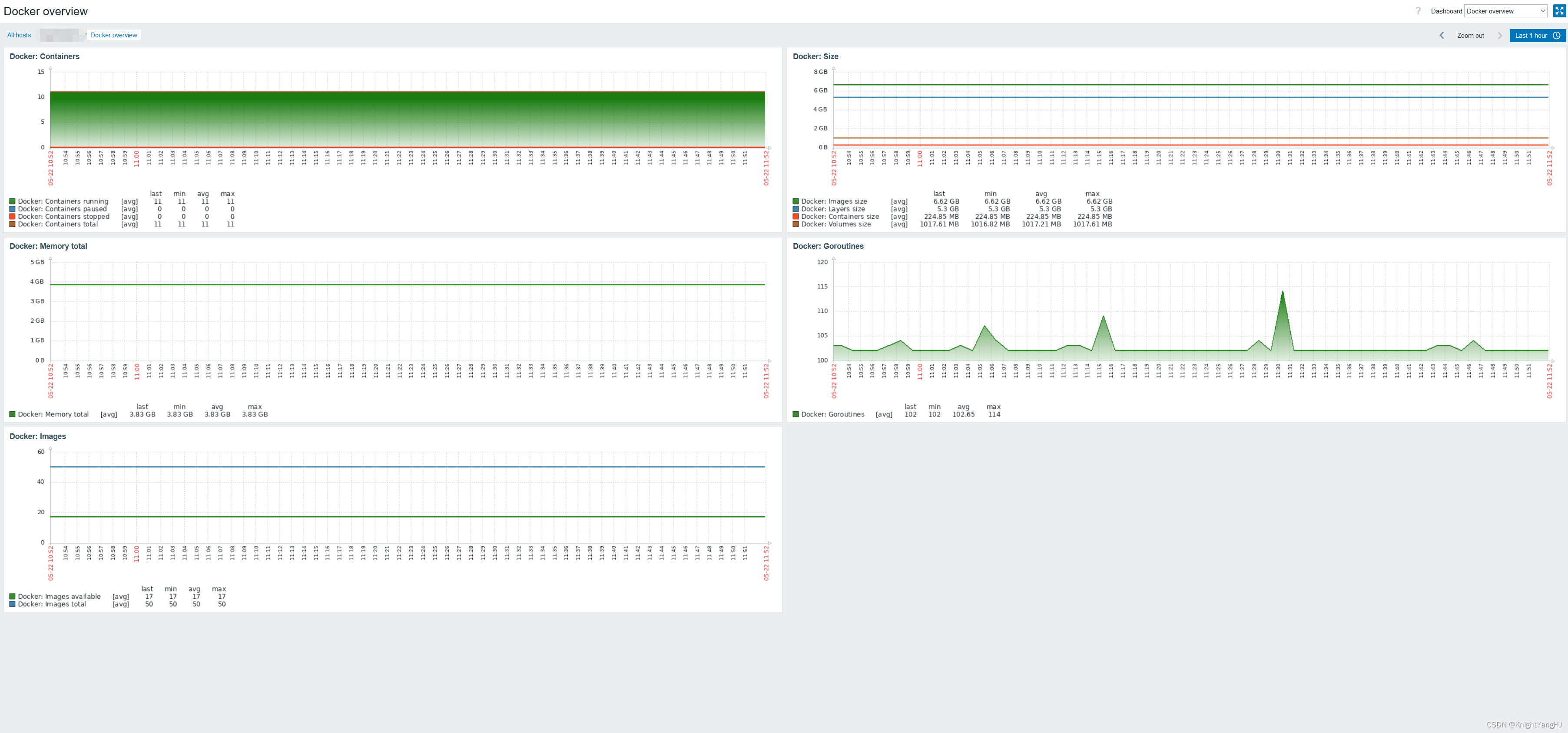
Task: Click 'Docker: Images available' legend label
Action: pyautogui.click(x=59, y=597)
